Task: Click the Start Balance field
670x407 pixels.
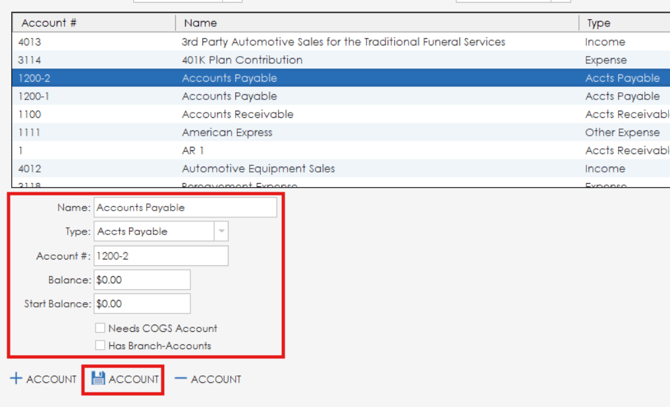Action: 141,303
